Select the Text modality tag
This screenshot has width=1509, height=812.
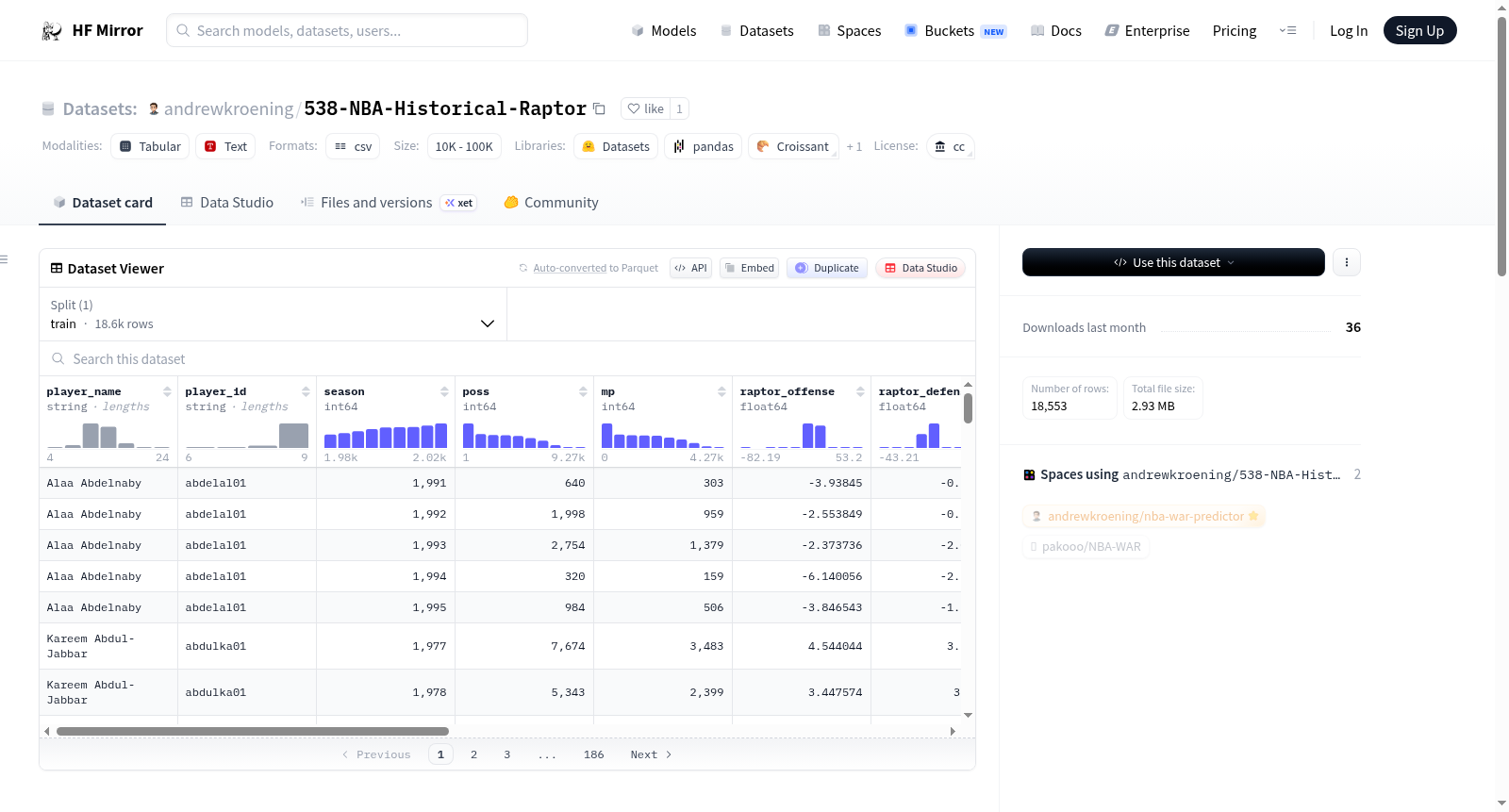click(x=225, y=146)
